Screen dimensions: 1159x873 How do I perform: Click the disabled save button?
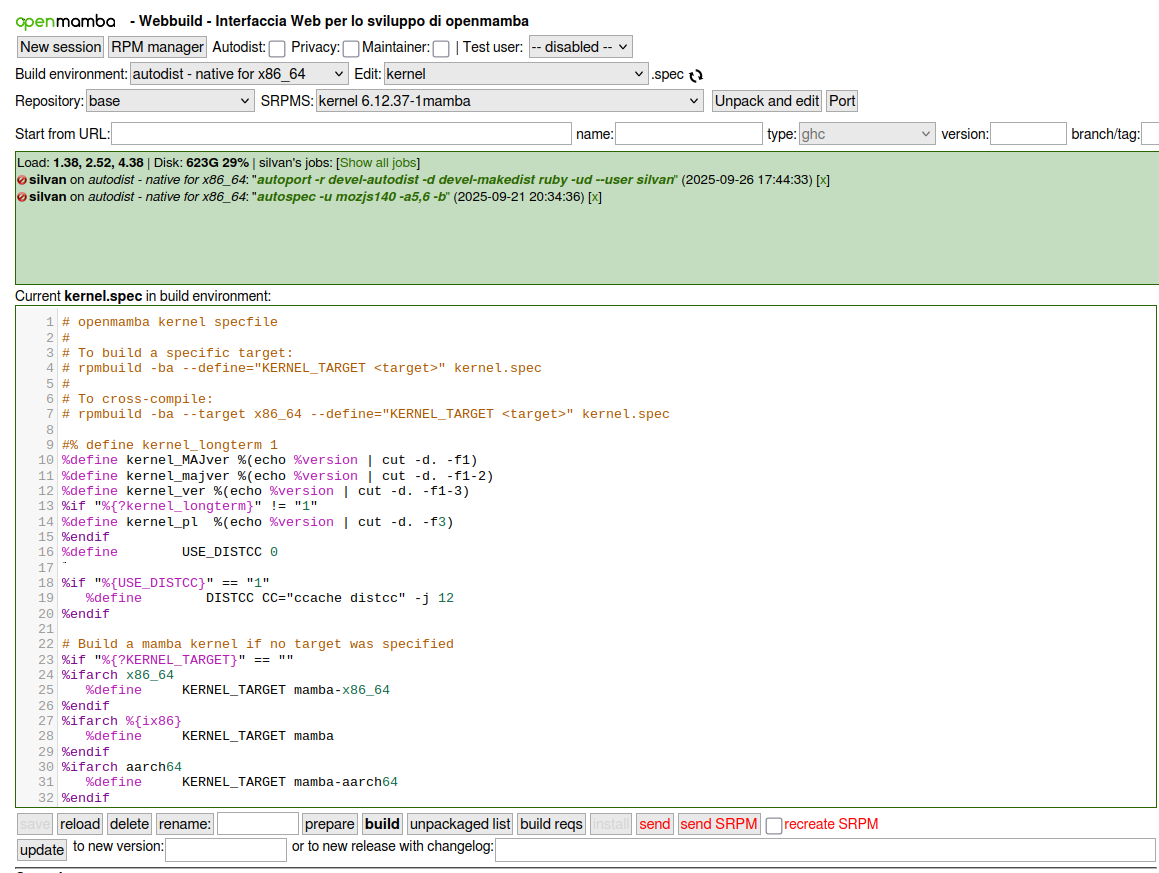point(35,824)
